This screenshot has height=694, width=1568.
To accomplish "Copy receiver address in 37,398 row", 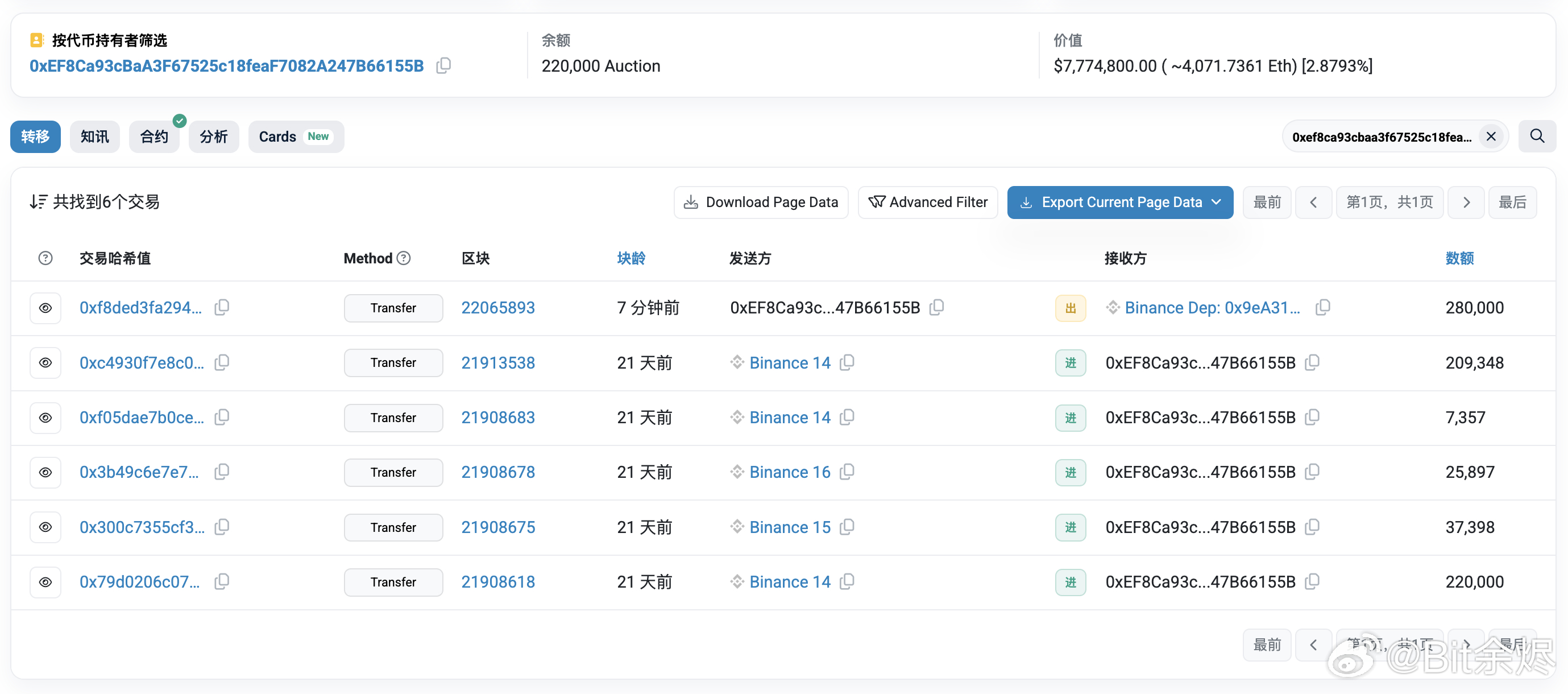I will pyautogui.click(x=1312, y=526).
